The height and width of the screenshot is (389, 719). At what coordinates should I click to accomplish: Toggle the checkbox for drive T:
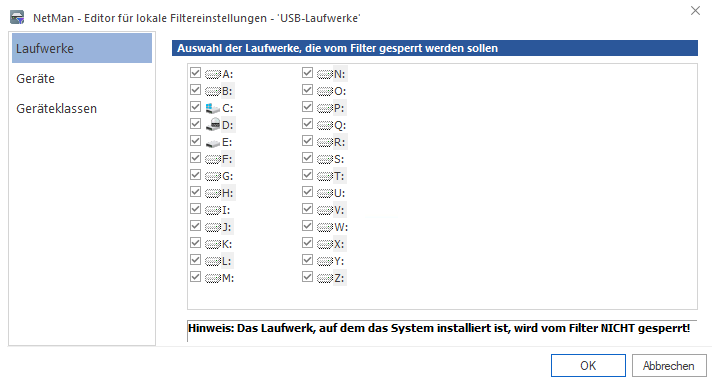[x=307, y=175]
